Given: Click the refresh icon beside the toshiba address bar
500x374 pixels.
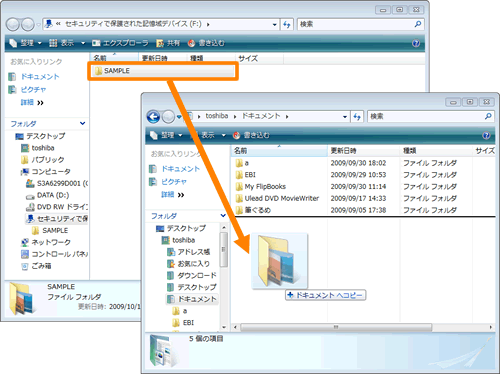Looking at the screenshot, I should pos(357,117).
